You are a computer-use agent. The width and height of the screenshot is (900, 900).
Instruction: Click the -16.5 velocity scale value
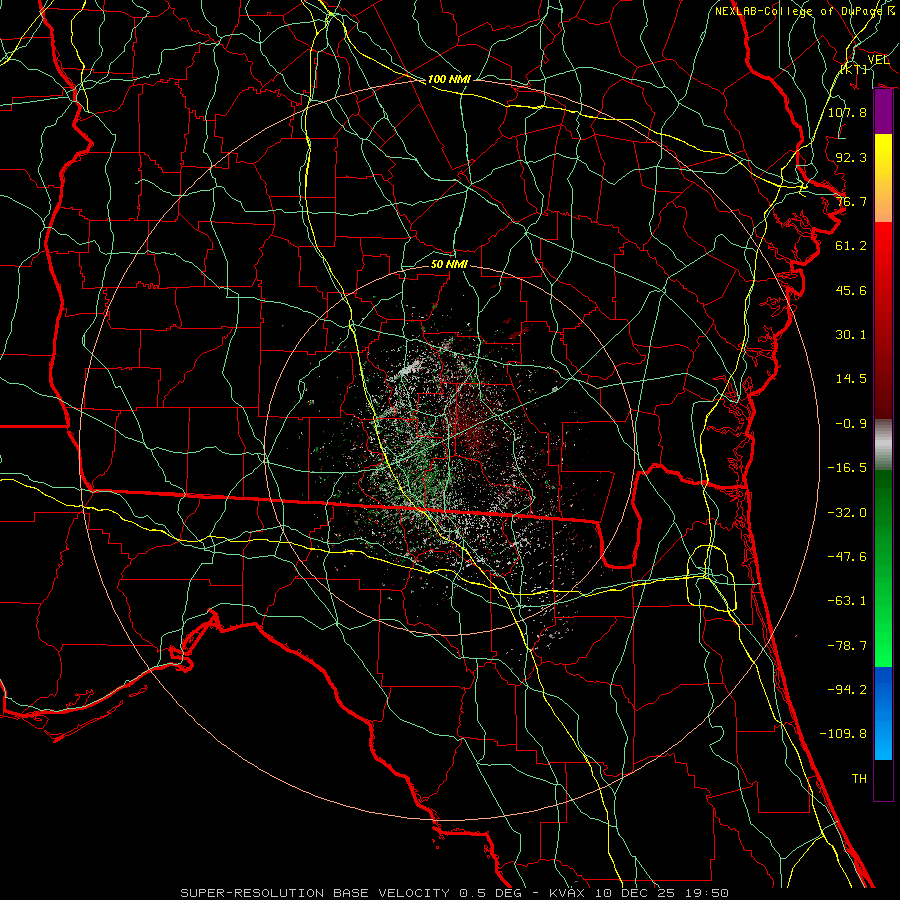(847, 468)
